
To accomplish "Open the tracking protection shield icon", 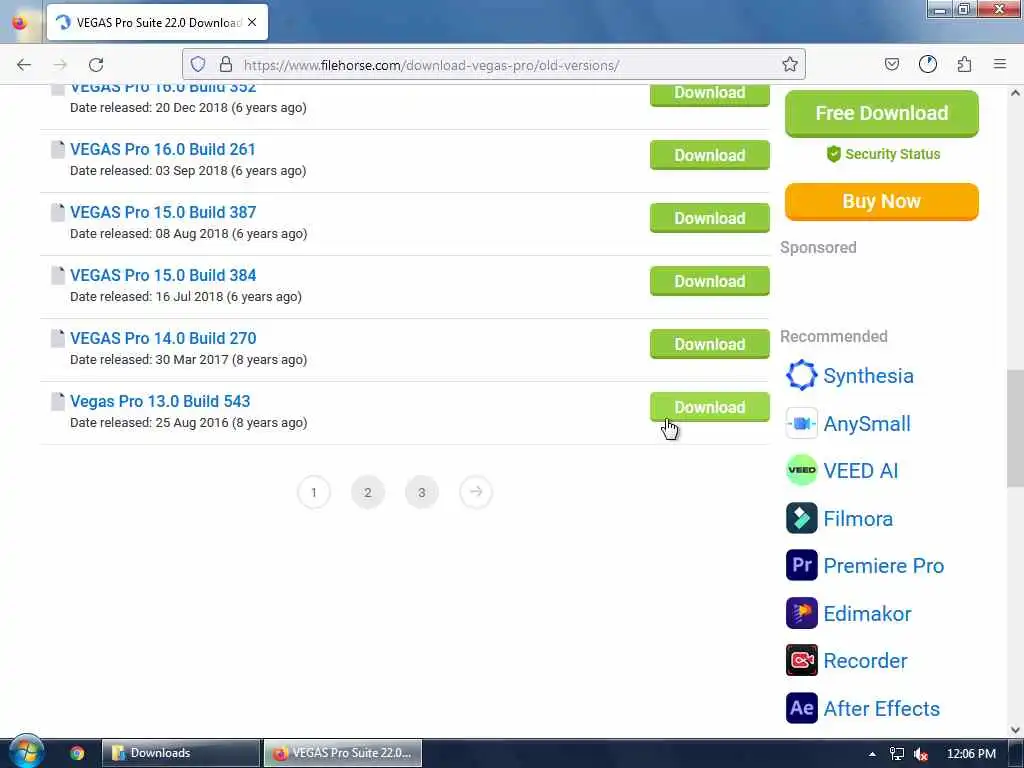I will coord(198,64).
